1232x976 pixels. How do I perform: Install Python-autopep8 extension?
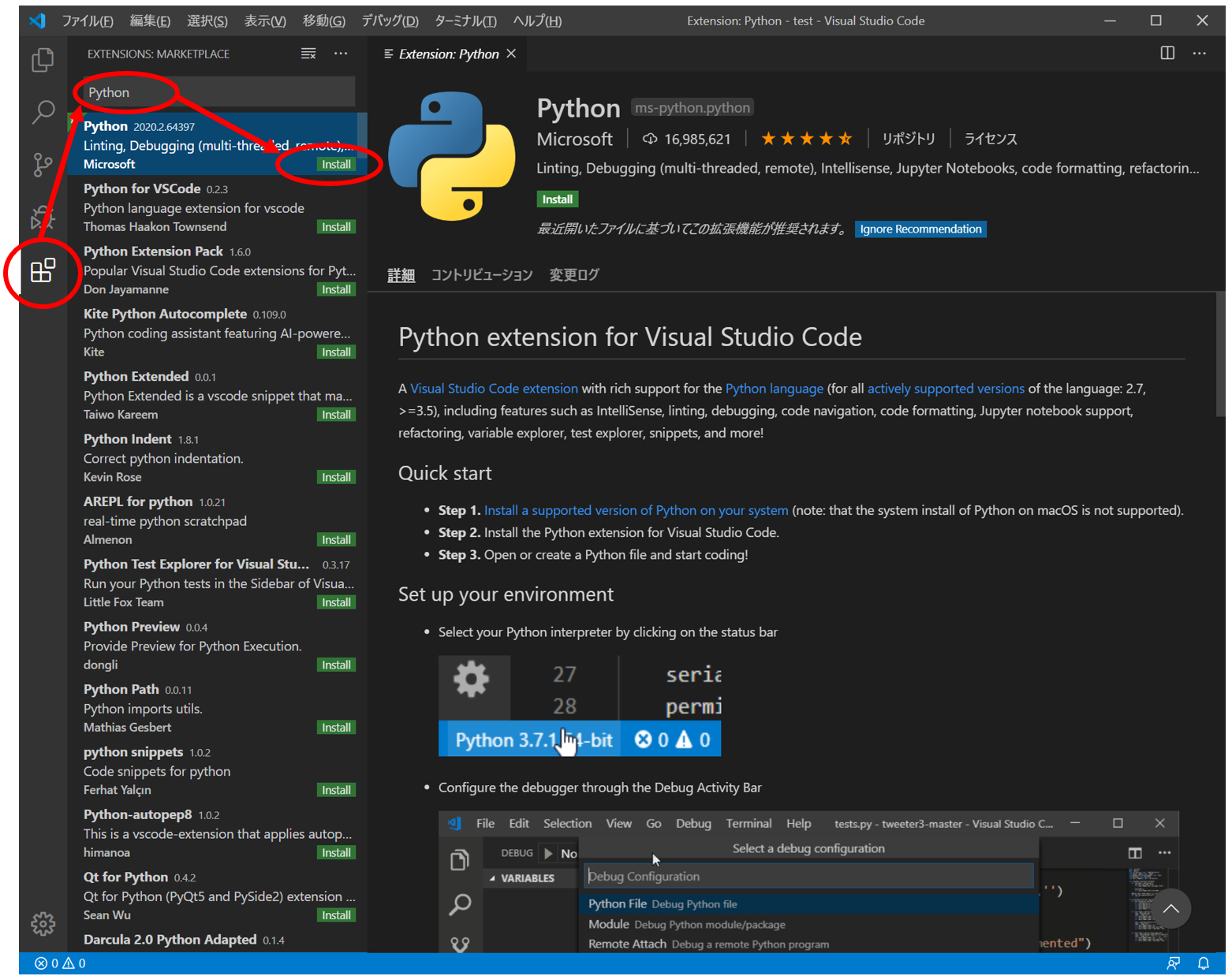(x=336, y=852)
